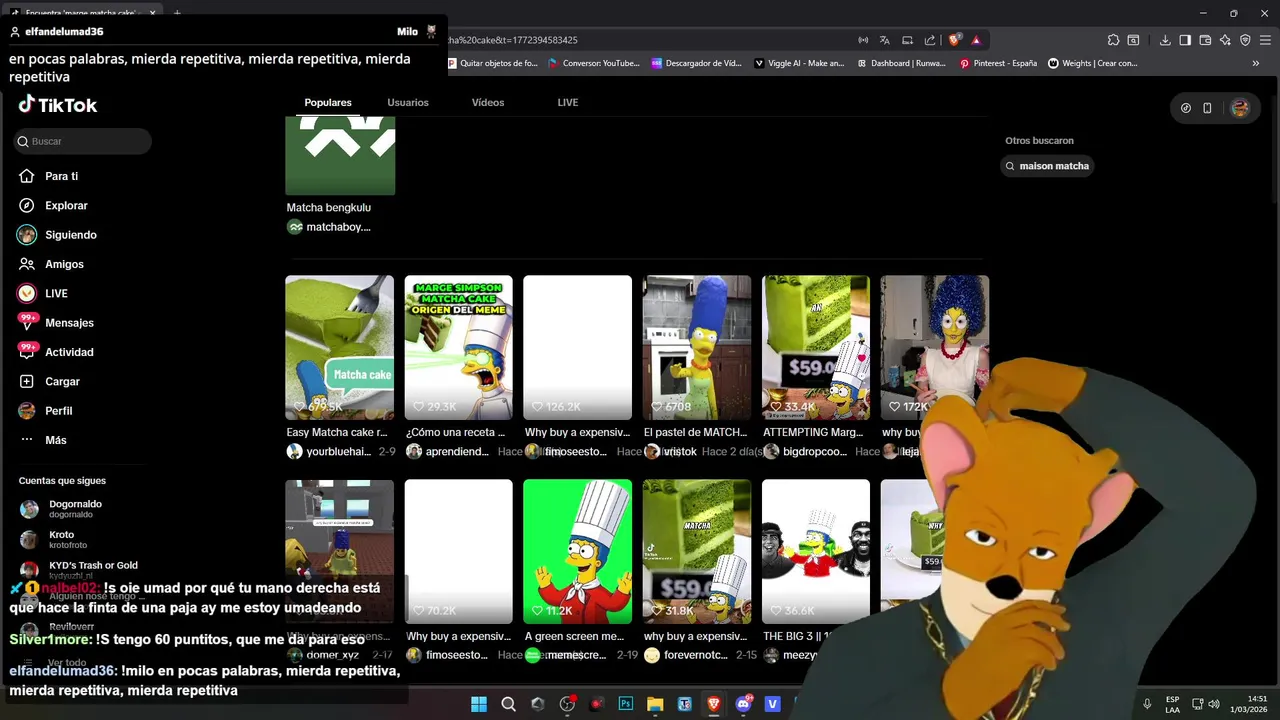Screen dimensions: 1280x720
Task: Open the bigdropcoo author profile
Action: tap(806, 452)
